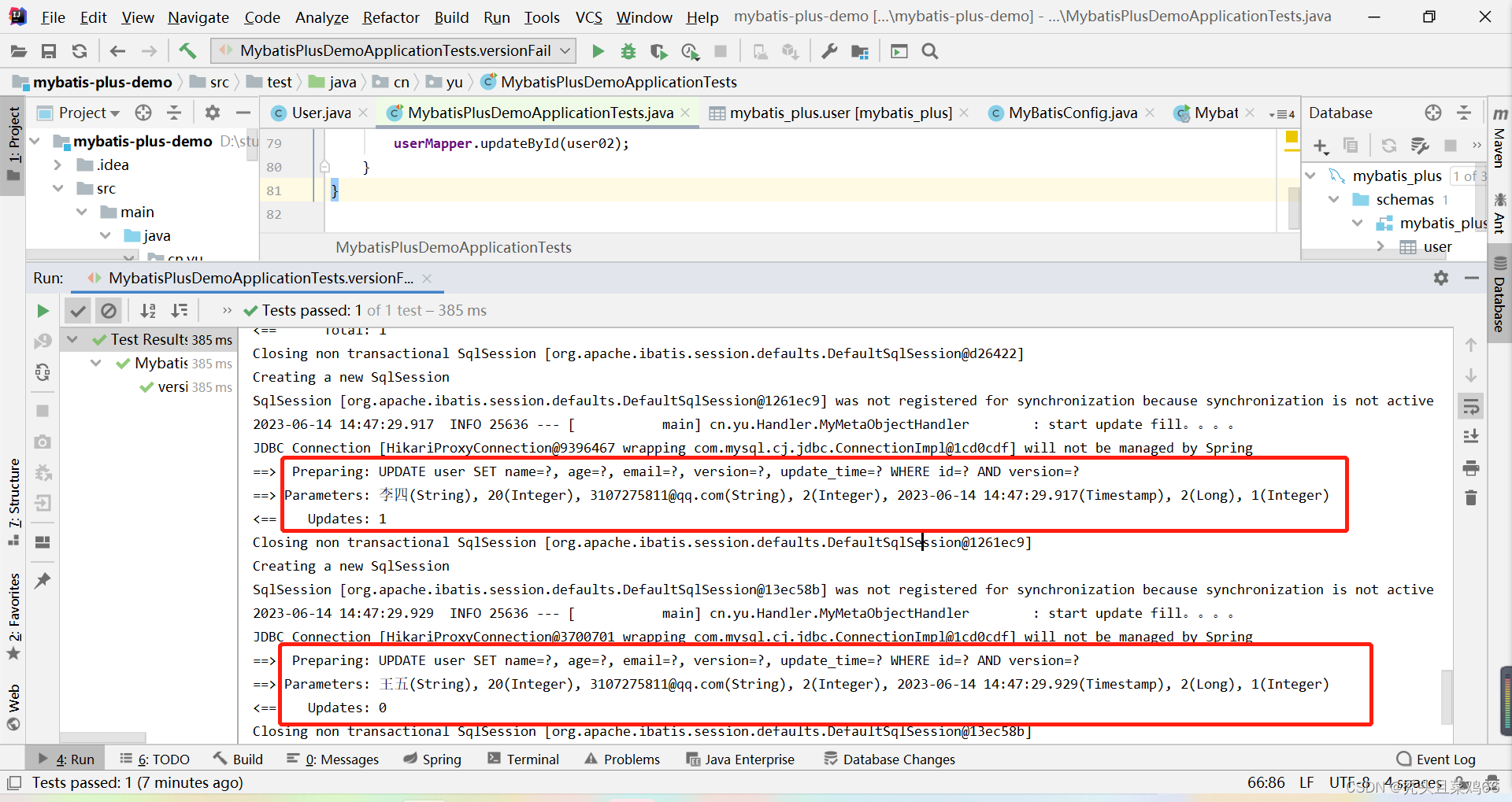Sort test results alphabetically

click(x=148, y=311)
